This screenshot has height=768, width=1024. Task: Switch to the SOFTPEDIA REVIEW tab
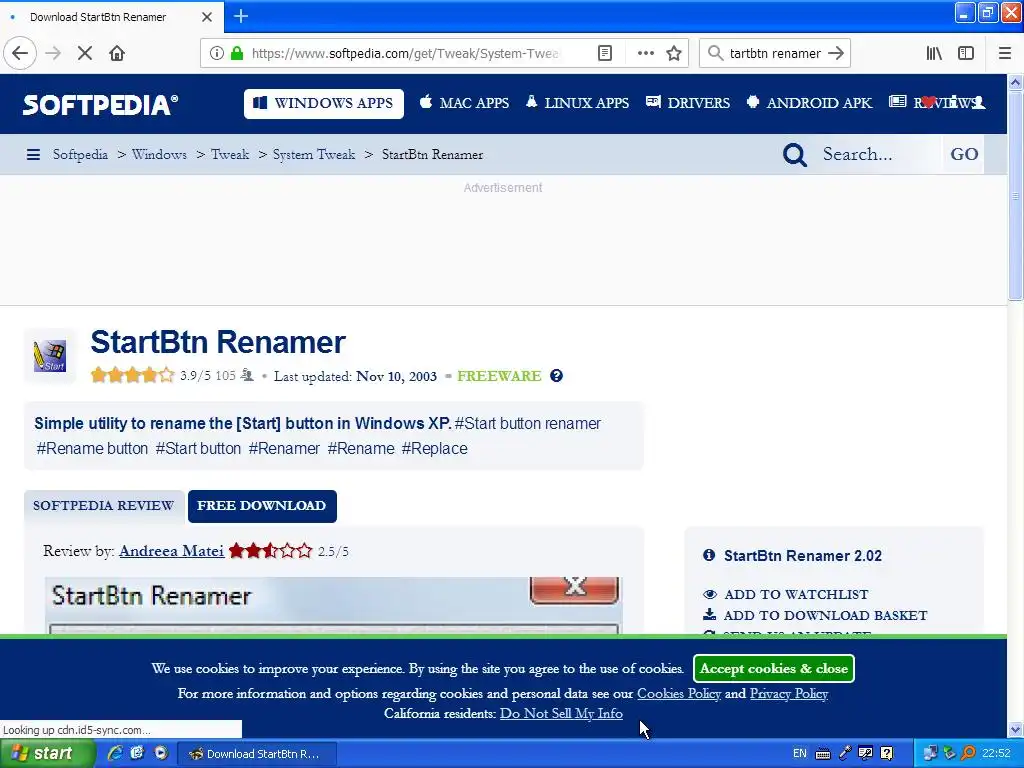click(103, 505)
